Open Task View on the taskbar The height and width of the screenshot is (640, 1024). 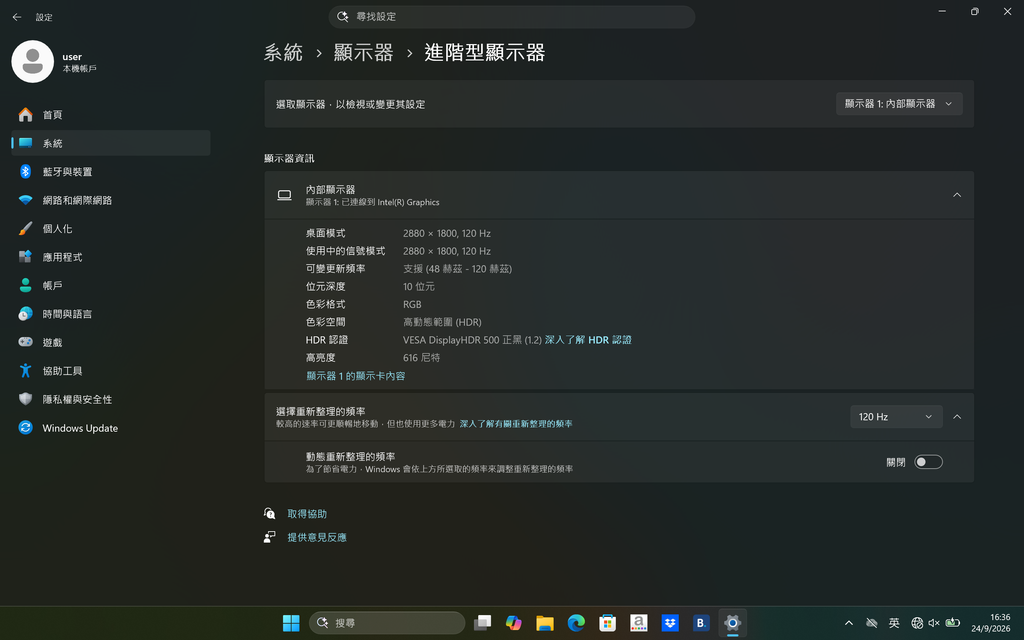pos(483,623)
